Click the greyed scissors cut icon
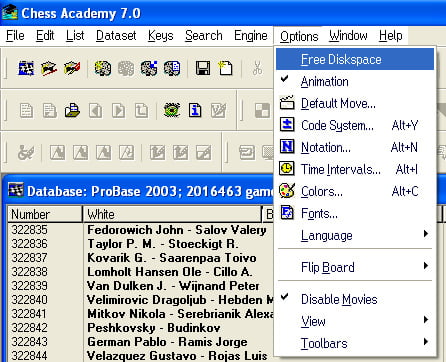 pyautogui.click(x=257, y=68)
